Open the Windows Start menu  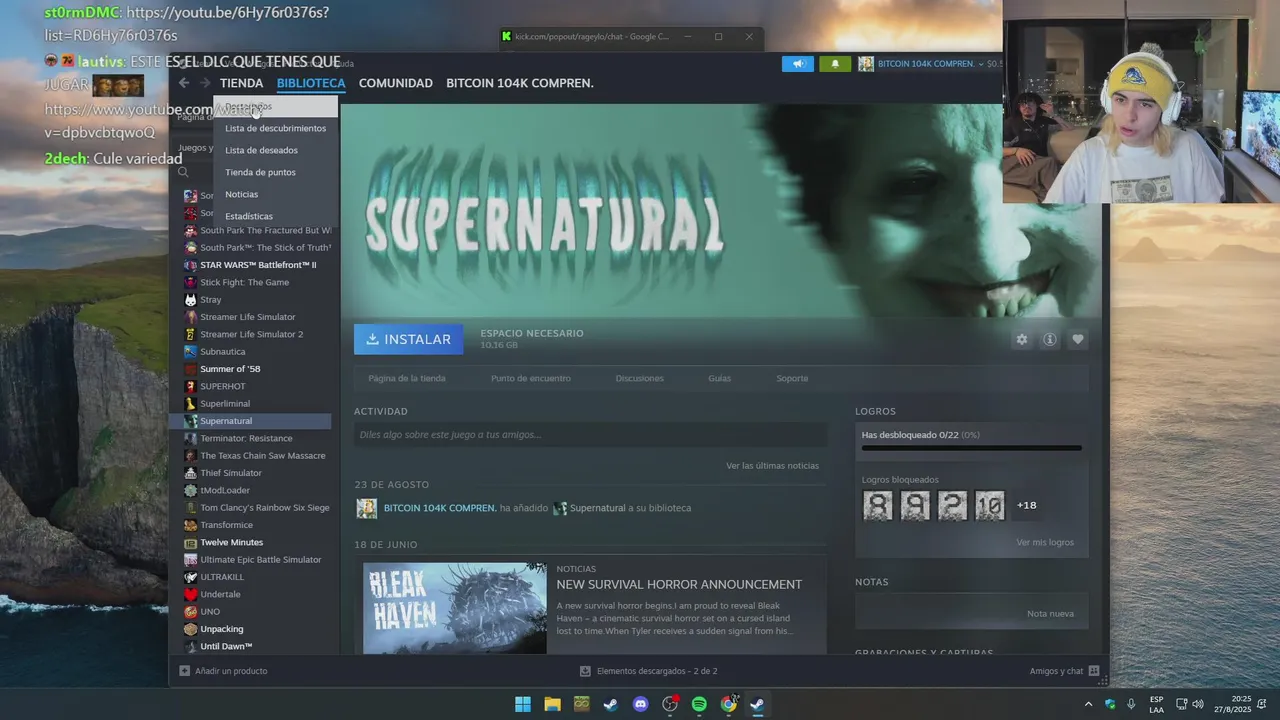(x=523, y=704)
